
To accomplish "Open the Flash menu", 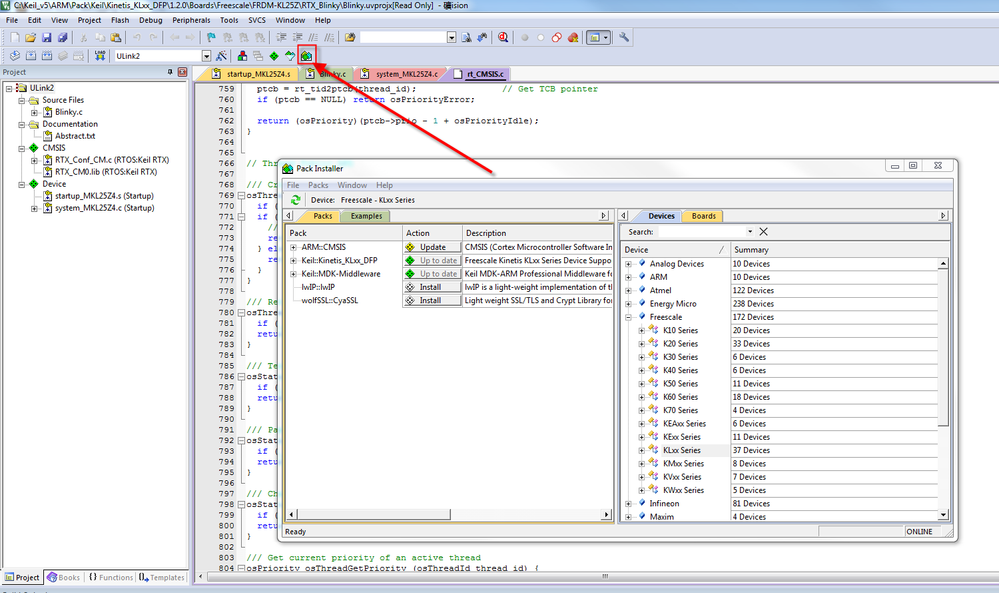I will (x=120, y=20).
